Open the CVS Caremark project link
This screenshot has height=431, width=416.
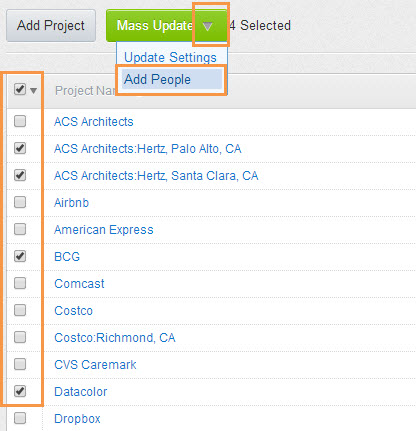tap(95, 365)
